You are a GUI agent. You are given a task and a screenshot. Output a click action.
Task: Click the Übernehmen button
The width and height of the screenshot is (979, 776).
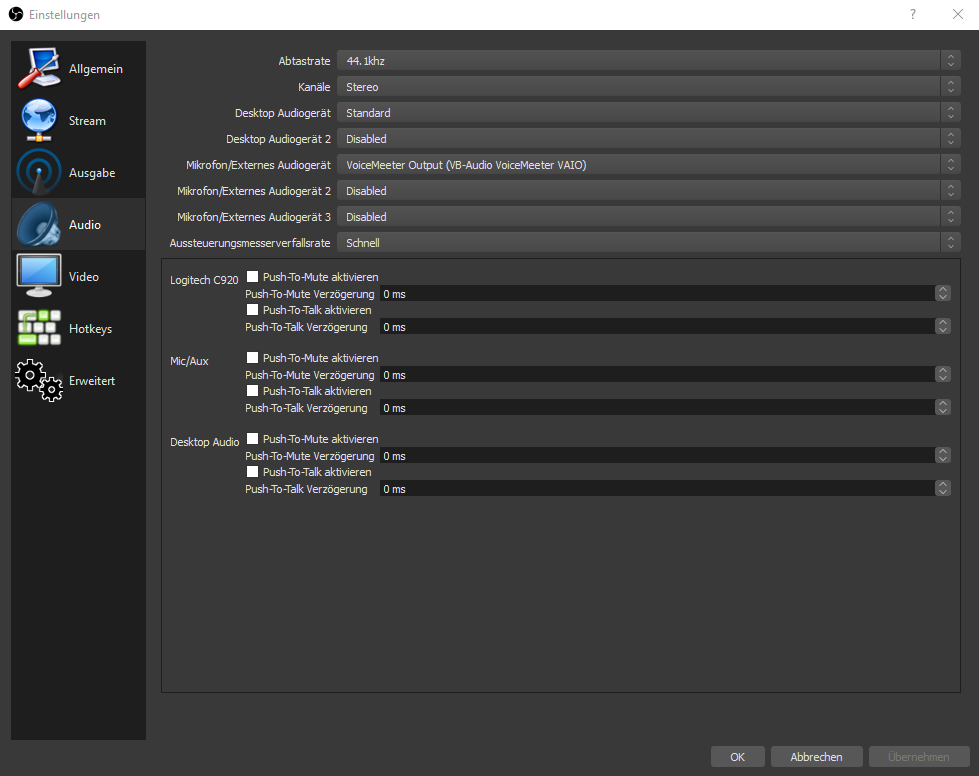919,757
